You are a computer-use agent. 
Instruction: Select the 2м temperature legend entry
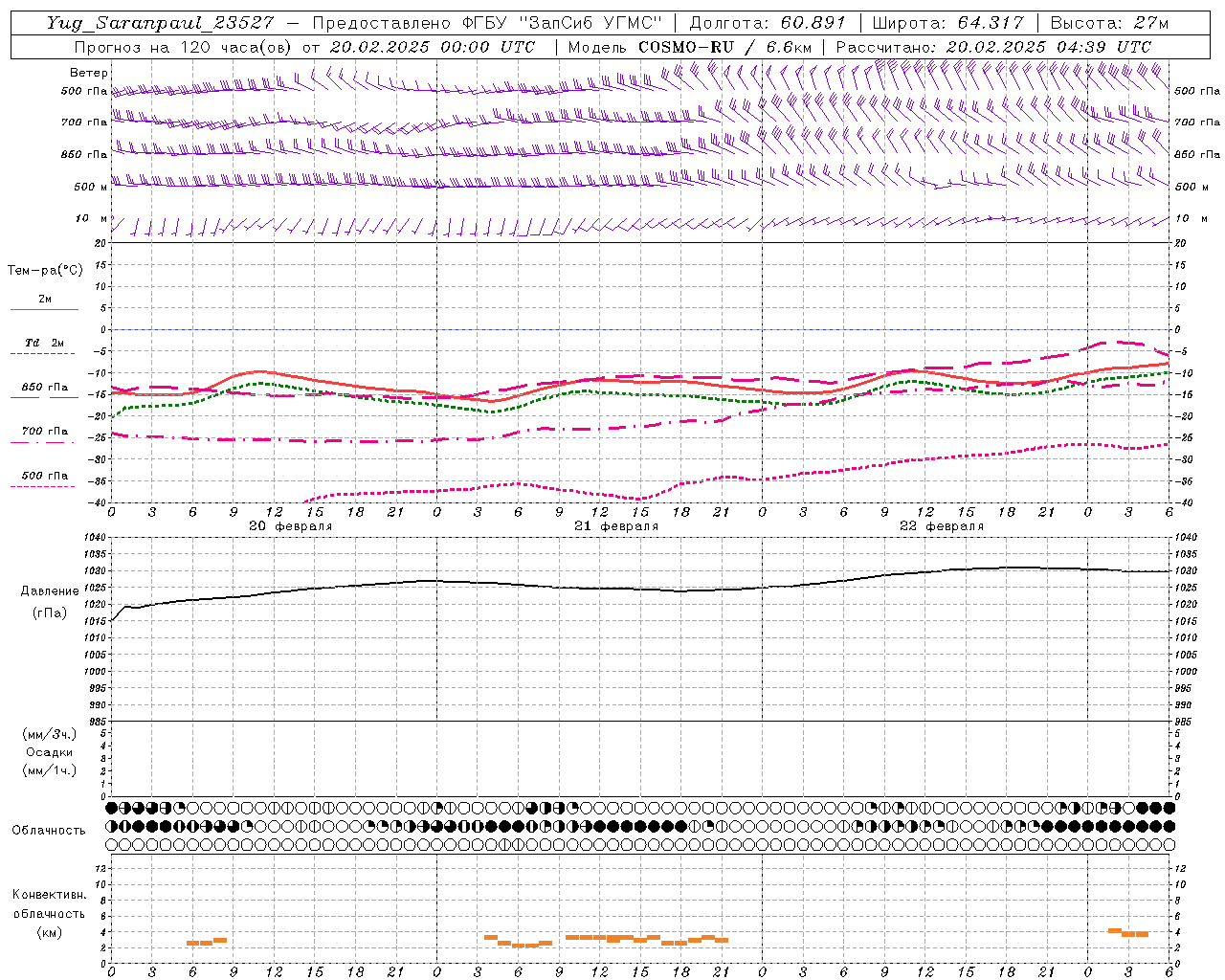pyautogui.click(x=45, y=299)
